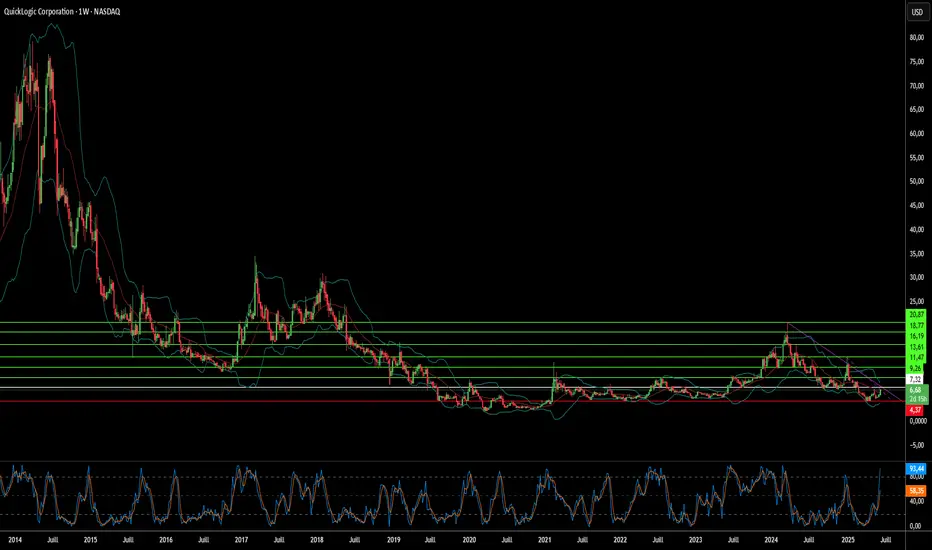Screen dimensions: 932x550
Task: Select the 18,77 green price tag
Action: pos(917,325)
